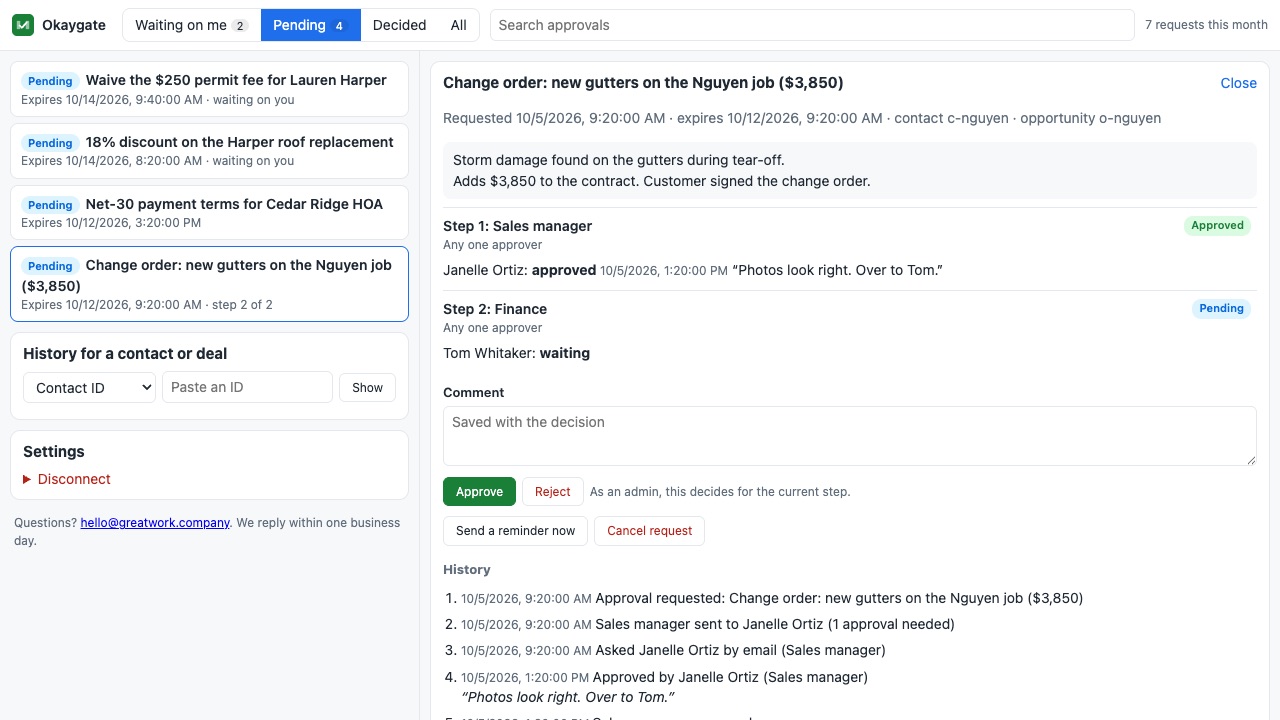This screenshot has height=720, width=1280.
Task: Click the Approved badge on Step 1
Action: (x=1217, y=226)
